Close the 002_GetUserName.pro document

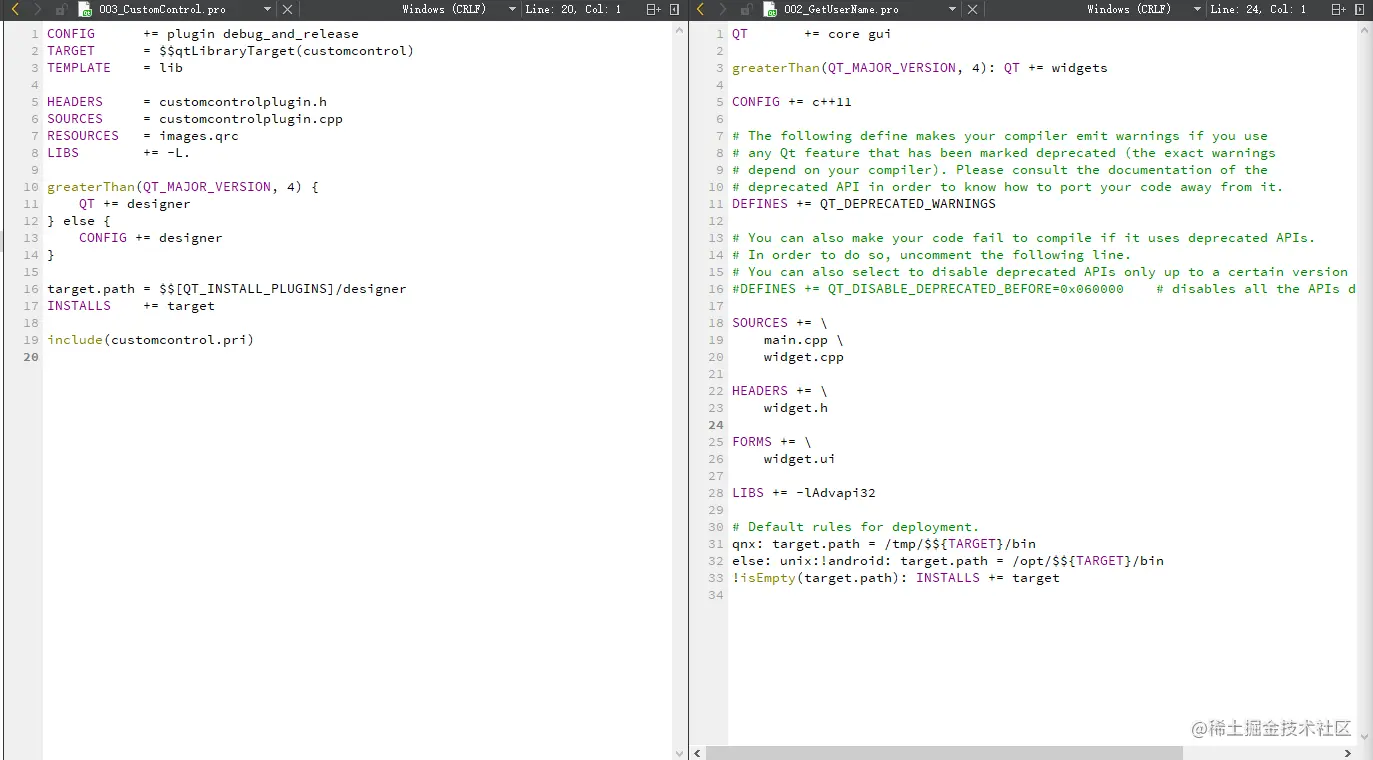coord(973,9)
